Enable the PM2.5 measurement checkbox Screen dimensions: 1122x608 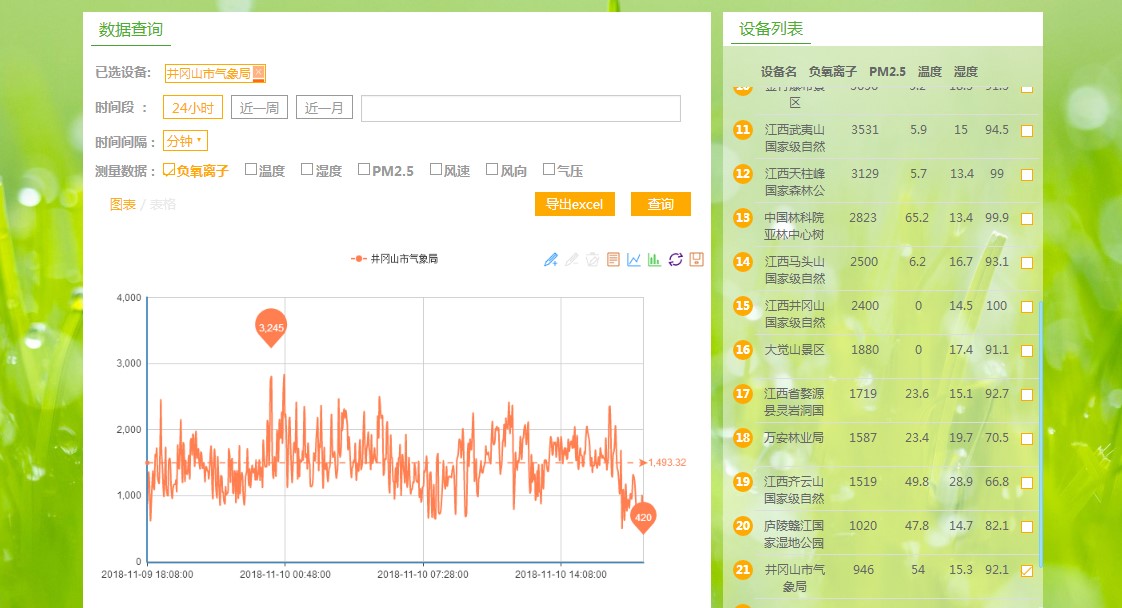tap(364, 170)
